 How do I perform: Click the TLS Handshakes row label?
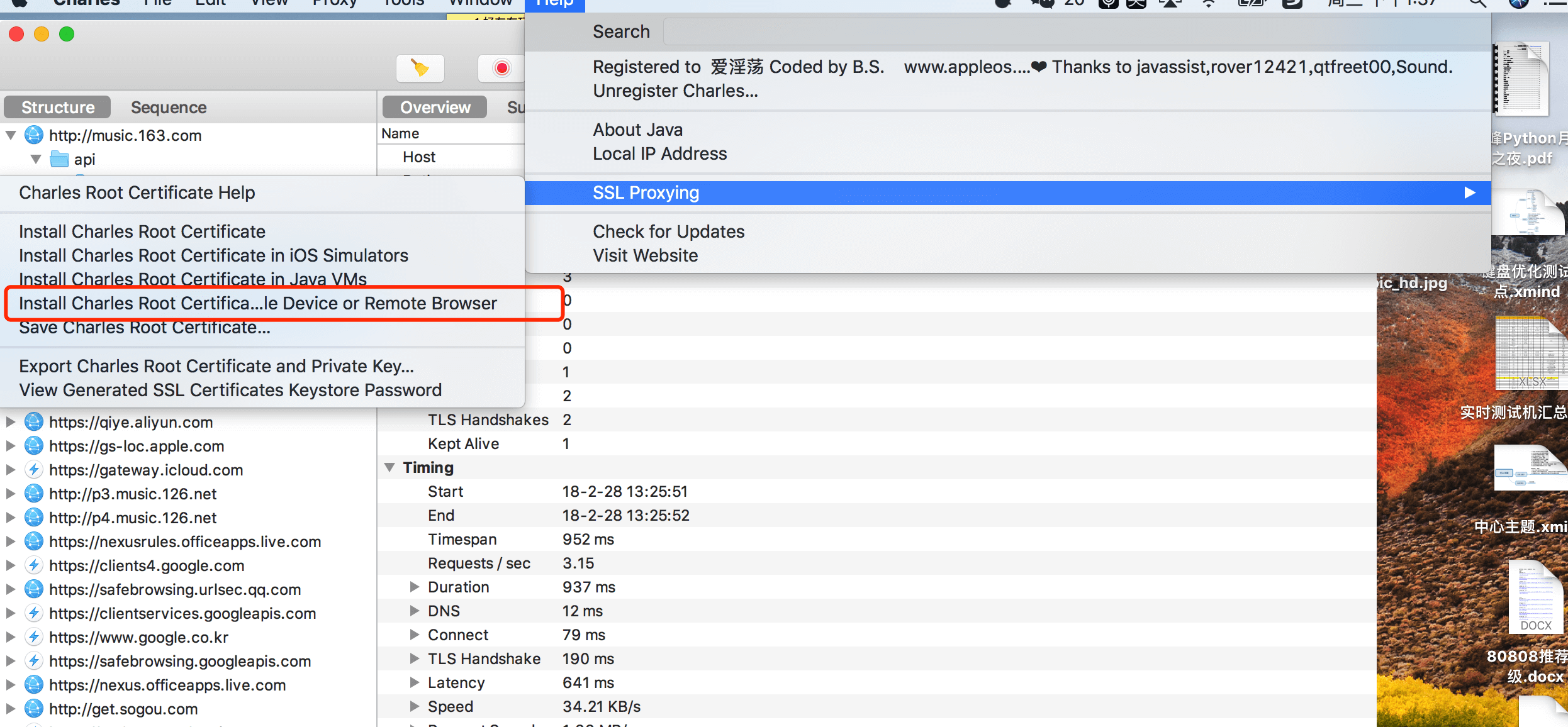point(488,419)
